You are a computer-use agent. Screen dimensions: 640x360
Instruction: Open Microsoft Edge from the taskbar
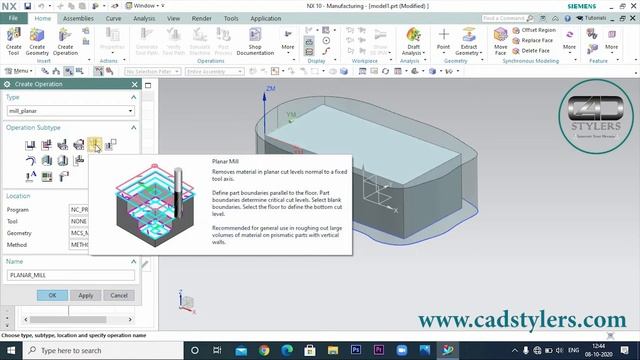point(287,351)
